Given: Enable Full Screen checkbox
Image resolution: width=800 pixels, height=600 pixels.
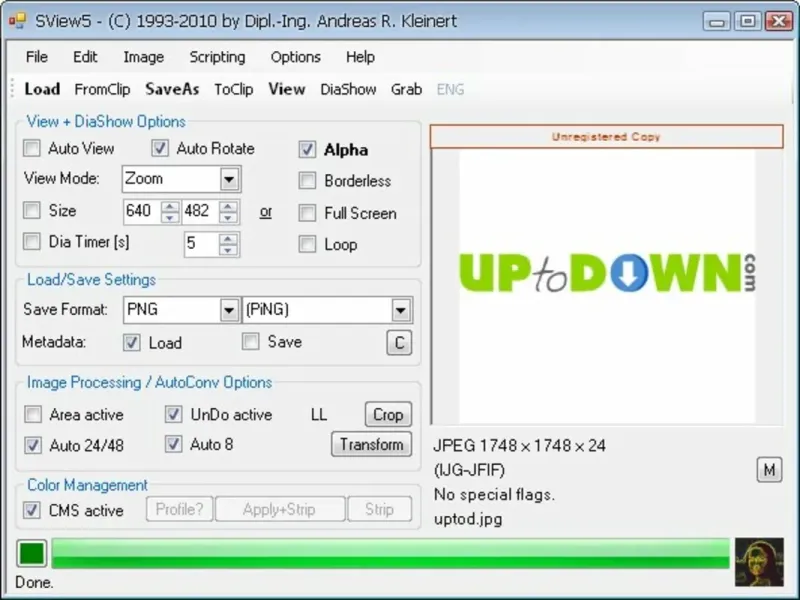Looking at the screenshot, I should 307,213.
